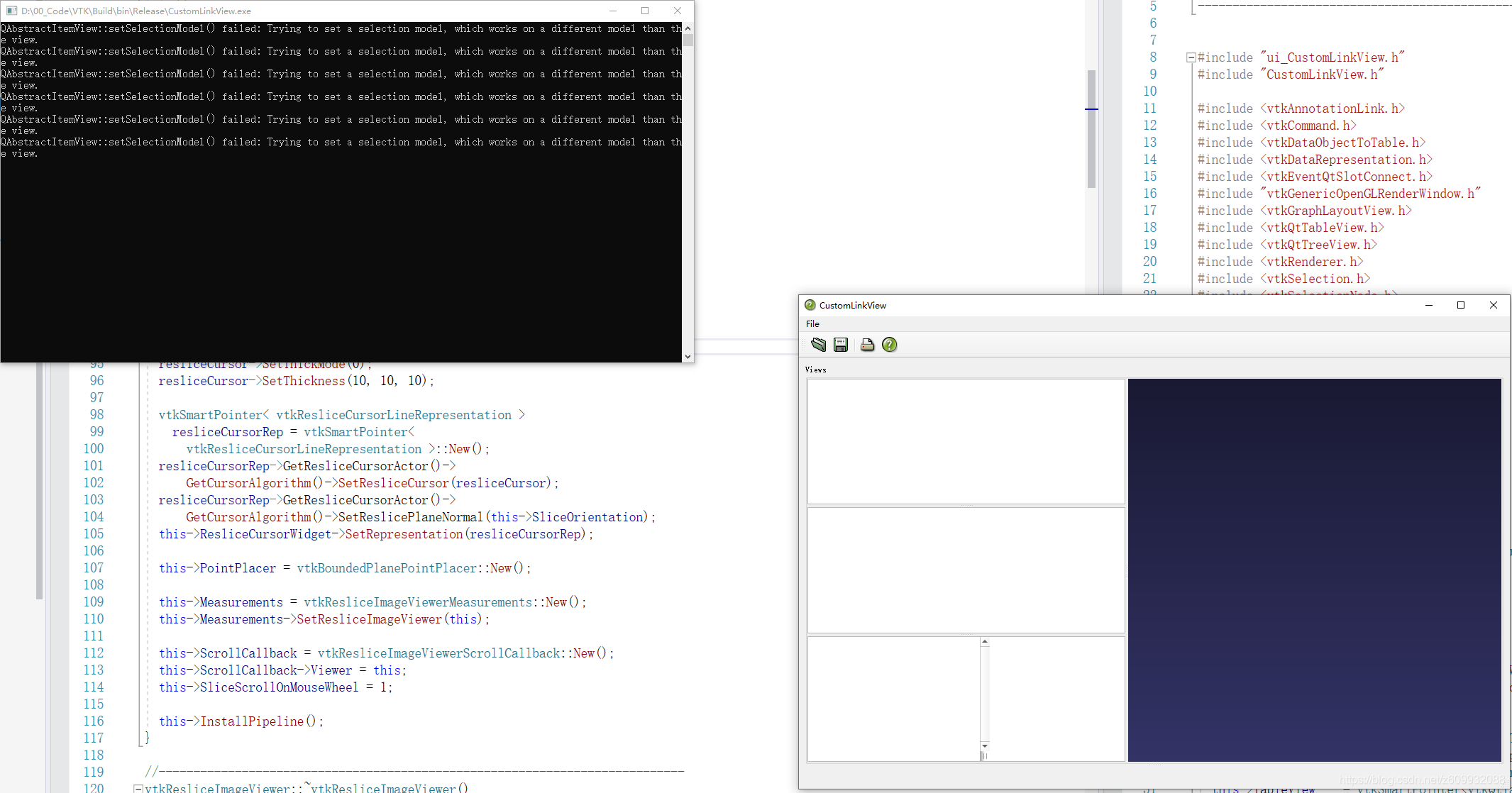The width and height of the screenshot is (1512, 793).
Task: Collapse the #include block at line 8
Action: point(1191,57)
